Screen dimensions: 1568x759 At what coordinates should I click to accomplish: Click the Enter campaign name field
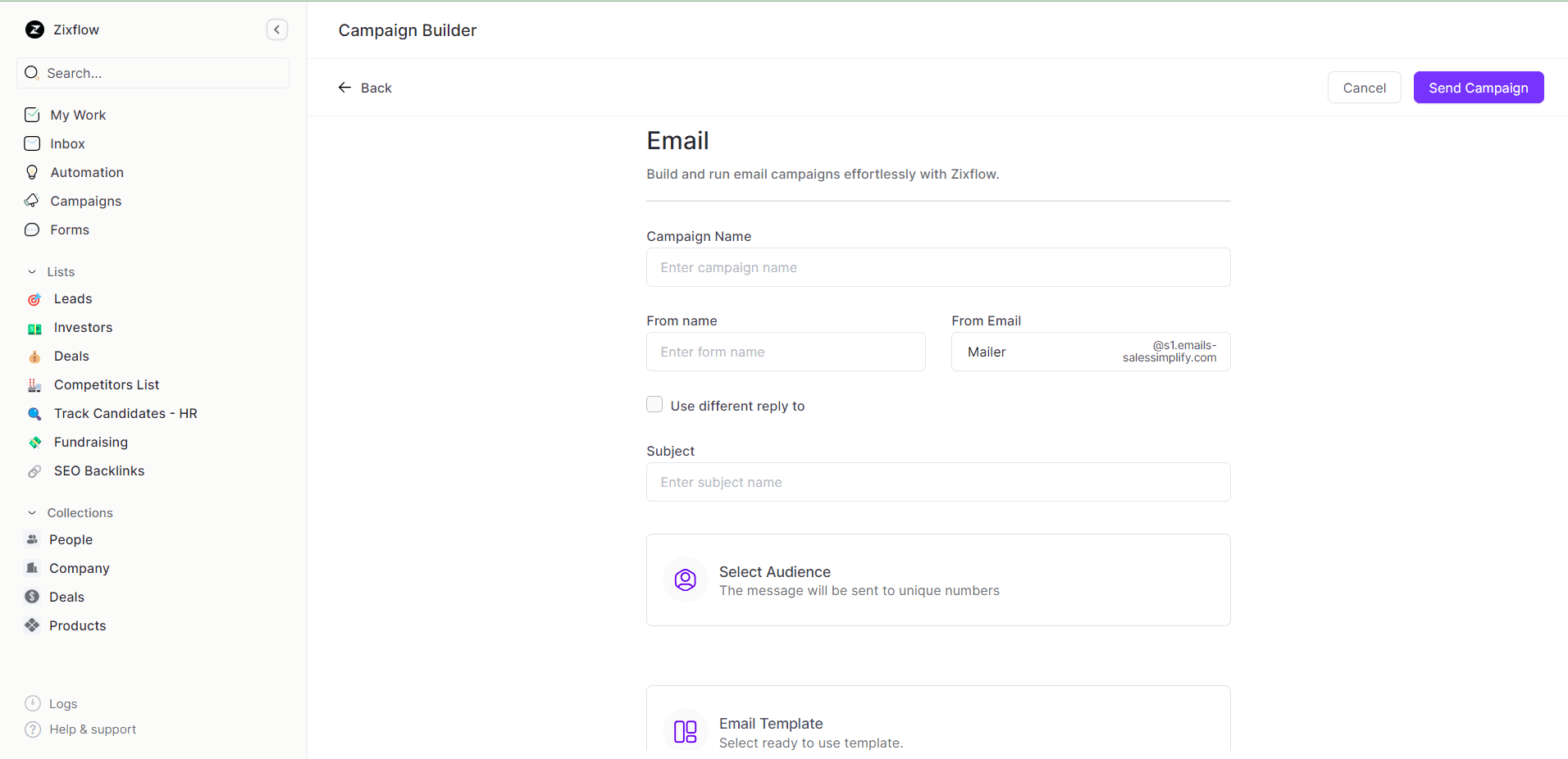(x=937, y=267)
